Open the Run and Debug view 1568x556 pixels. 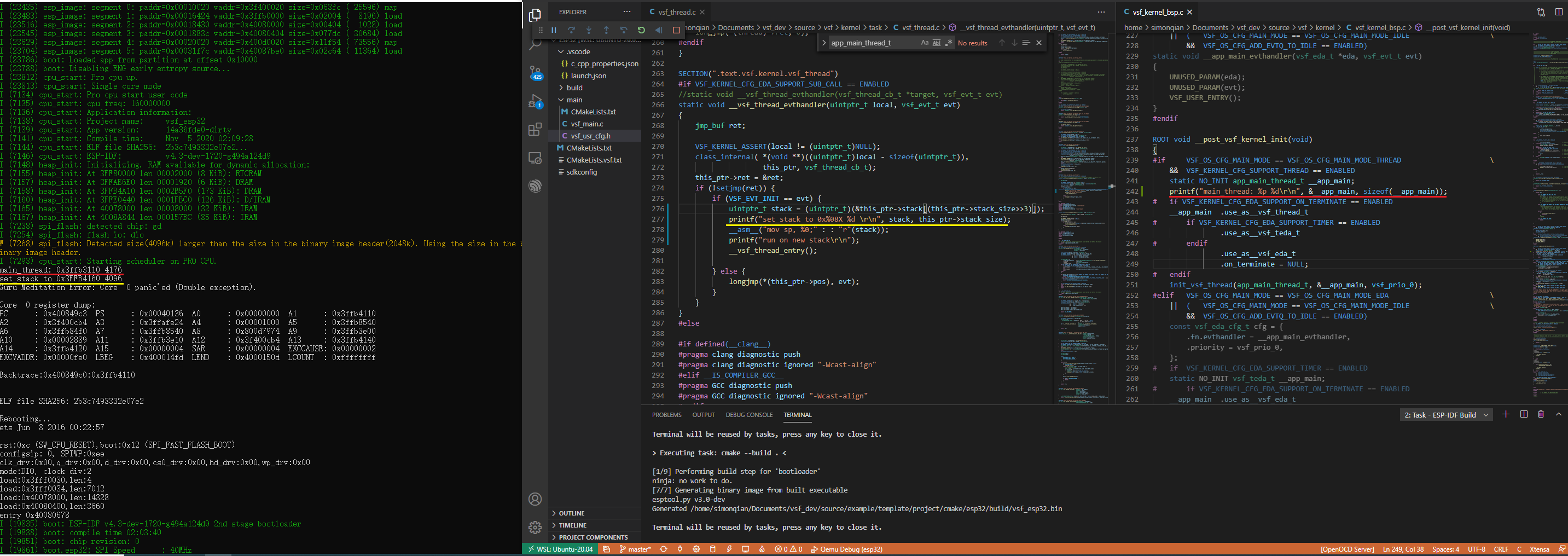(x=535, y=101)
